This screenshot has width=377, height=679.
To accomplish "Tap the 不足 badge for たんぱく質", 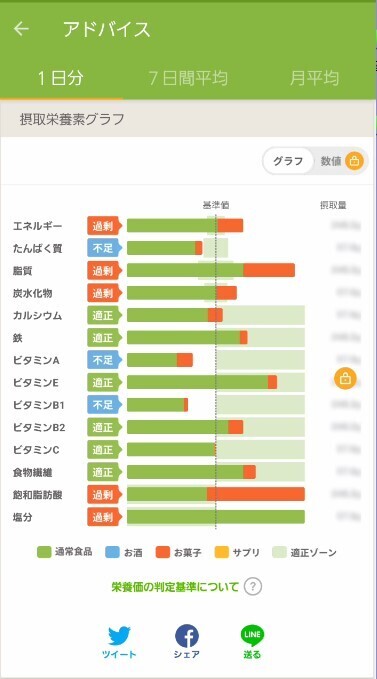I will [x=104, y=248].
